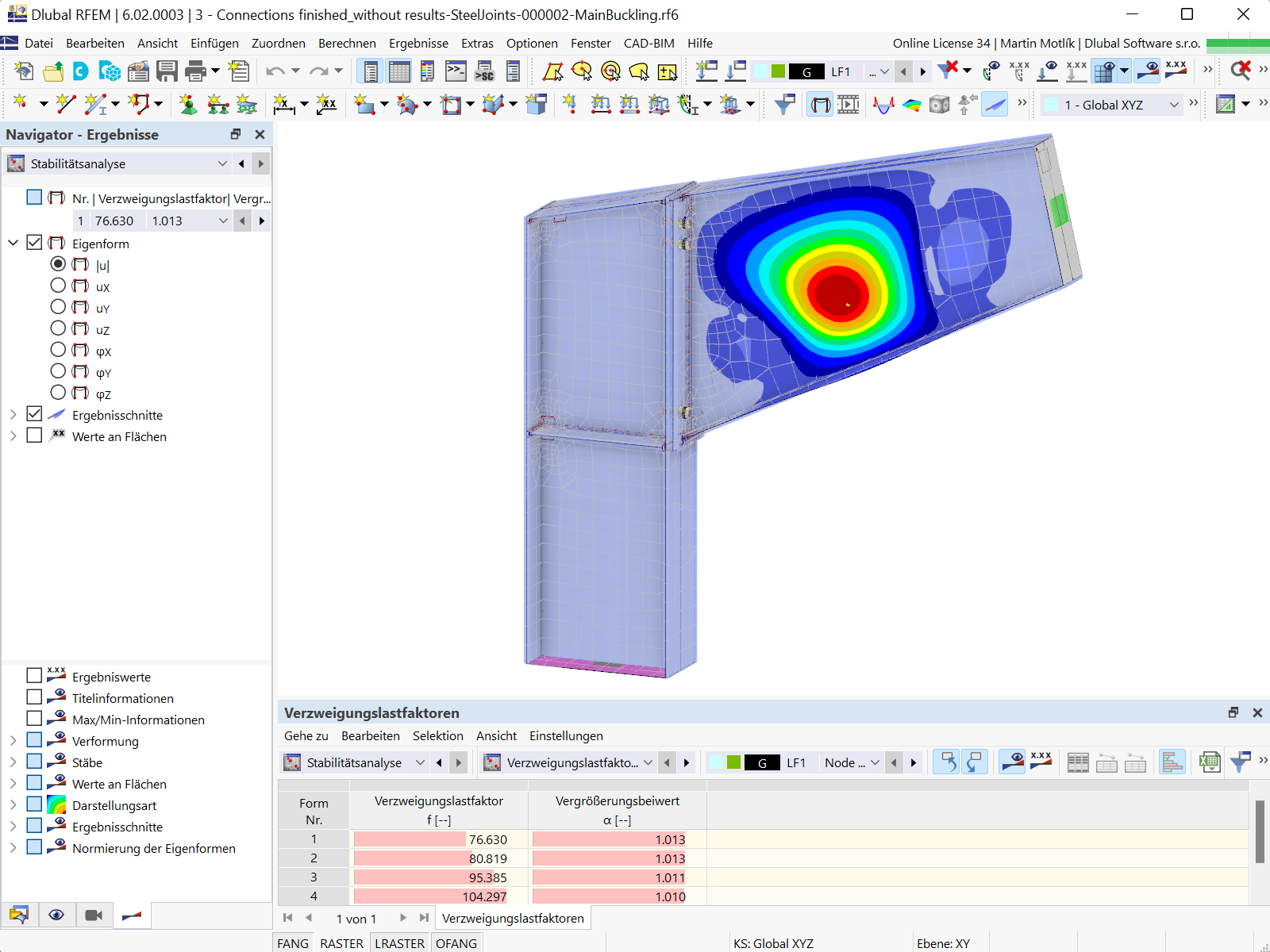This screenshot has width=1270, height=952.
Task: Open the Datei menu
Action: (39, 43)
